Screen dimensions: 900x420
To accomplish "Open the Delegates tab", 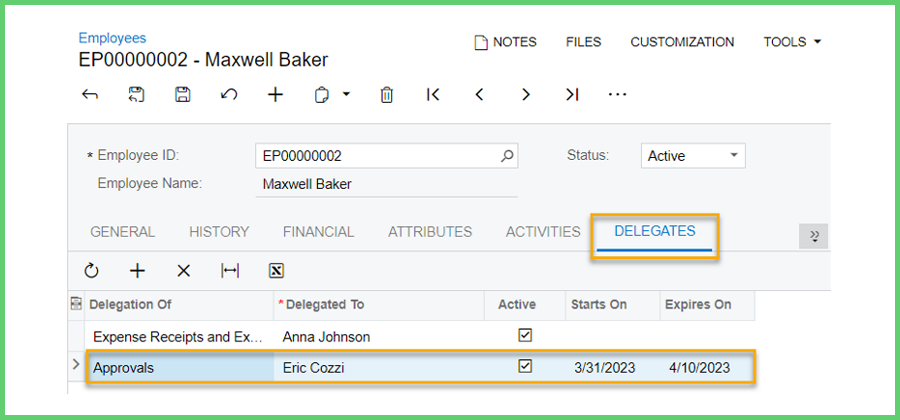I will pyautogui.click(x=654, y=232).
